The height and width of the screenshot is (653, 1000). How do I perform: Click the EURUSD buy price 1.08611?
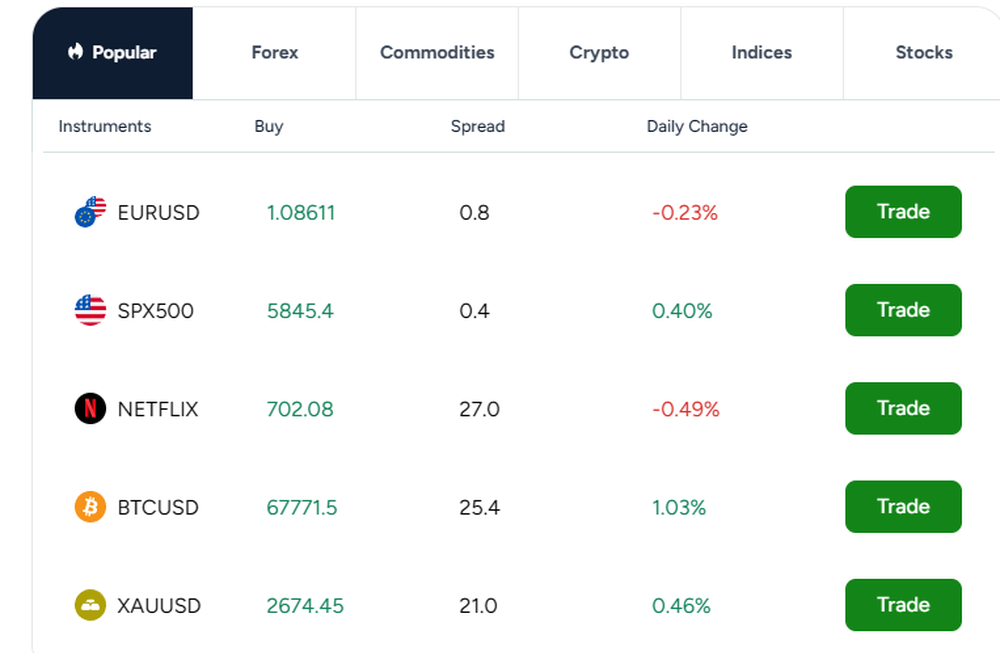tap(301, 213)
